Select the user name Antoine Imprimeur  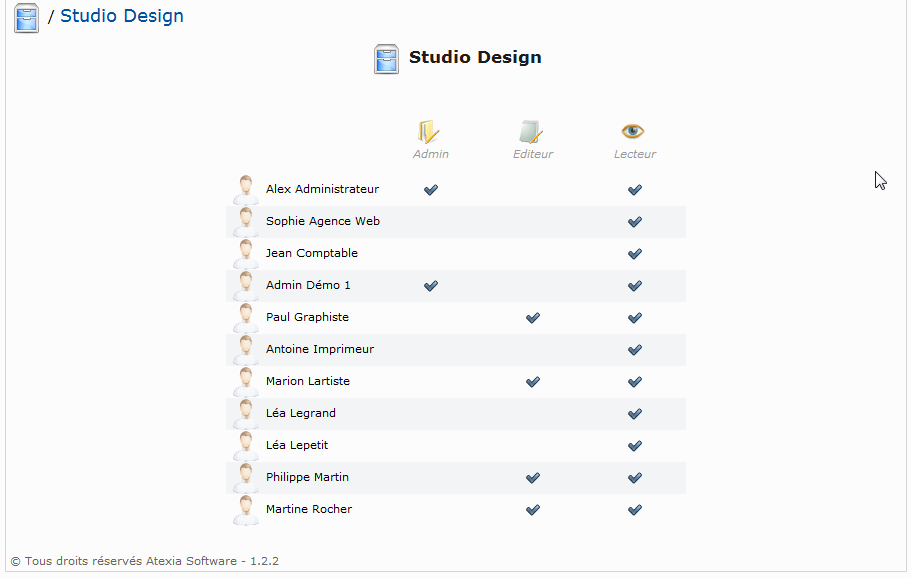tap(320, 349)
